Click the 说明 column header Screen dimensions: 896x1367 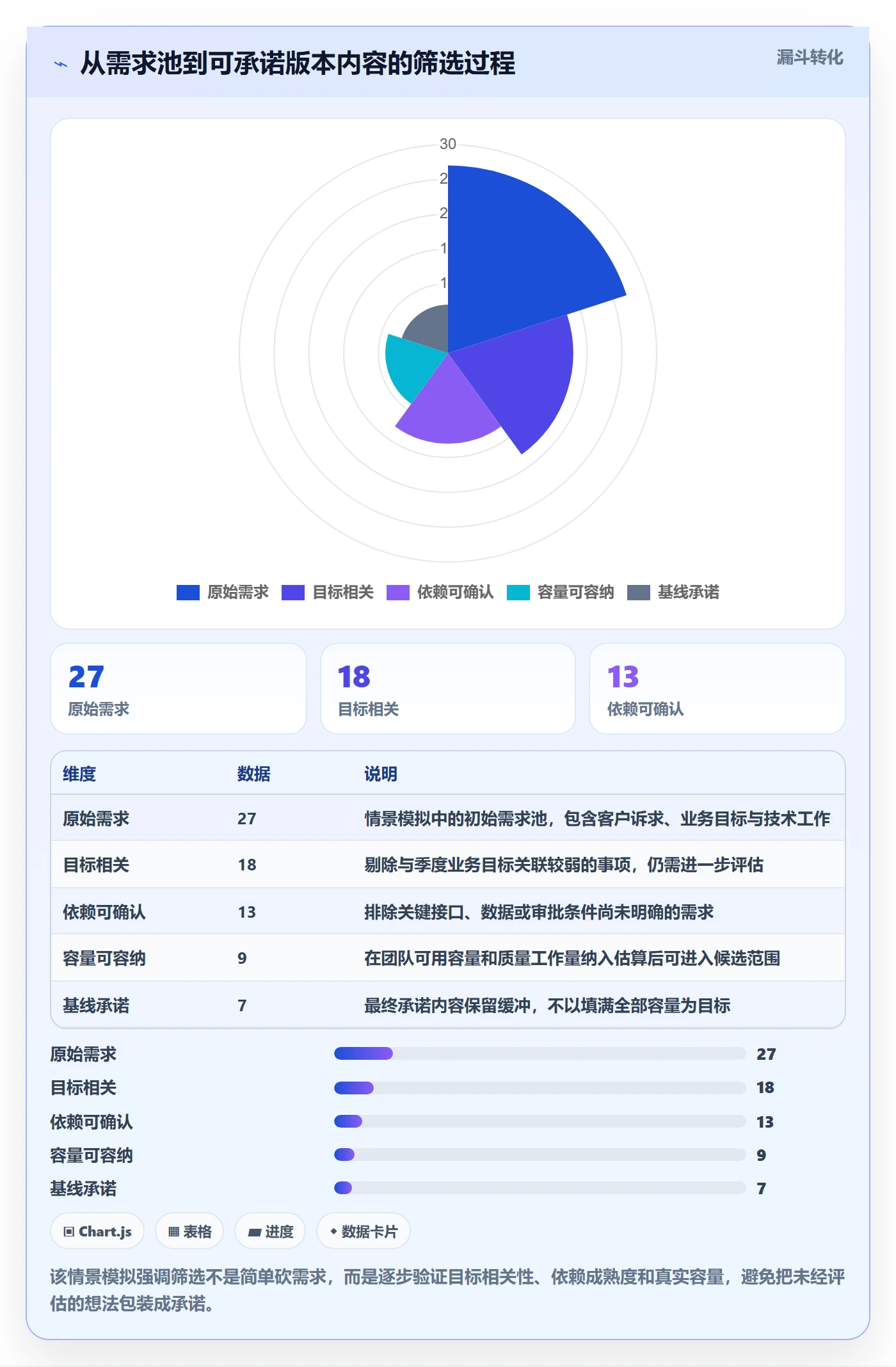coord(381,774)
